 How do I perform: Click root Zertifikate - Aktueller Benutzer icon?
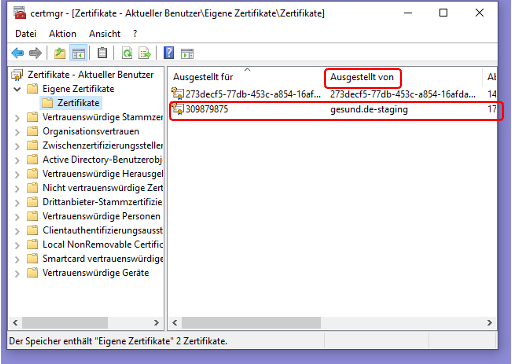pyautogui.click(x=17, y=75)
